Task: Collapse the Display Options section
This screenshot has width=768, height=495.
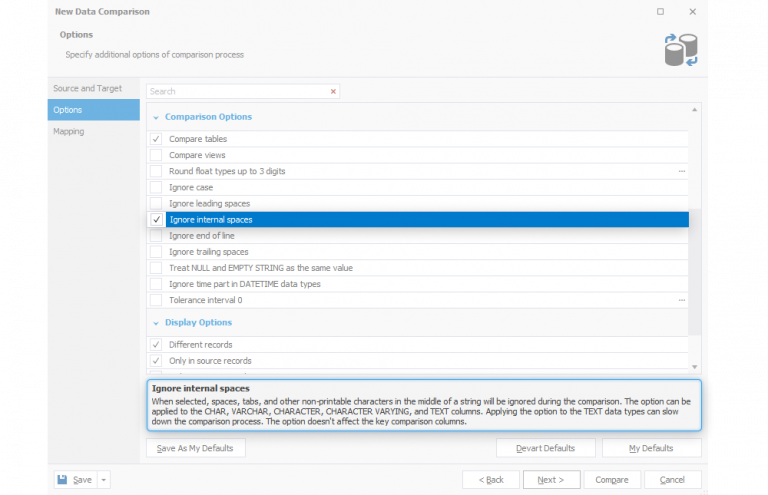Action: (156, 323)
